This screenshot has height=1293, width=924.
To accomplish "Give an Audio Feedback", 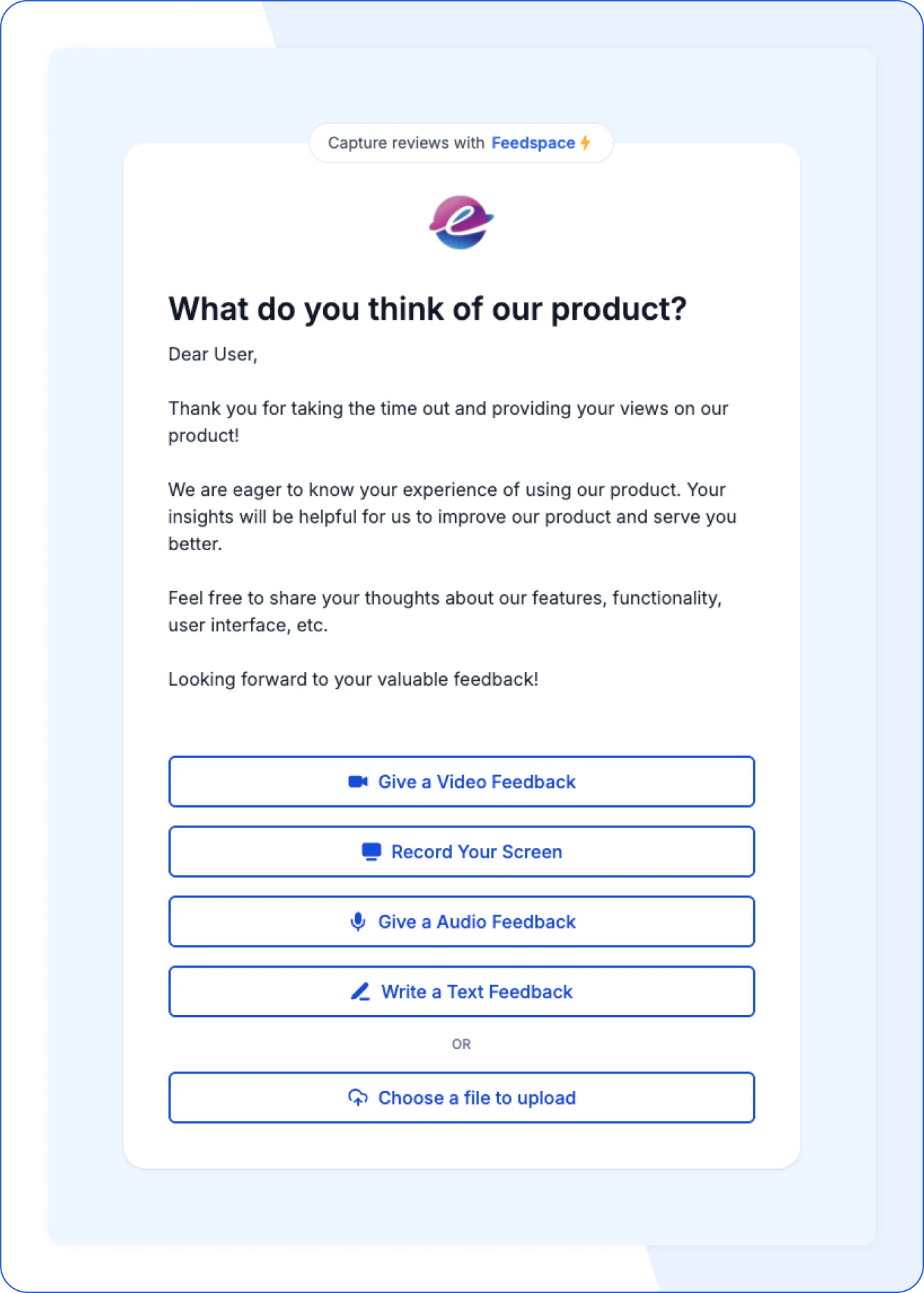I will 462,922.
